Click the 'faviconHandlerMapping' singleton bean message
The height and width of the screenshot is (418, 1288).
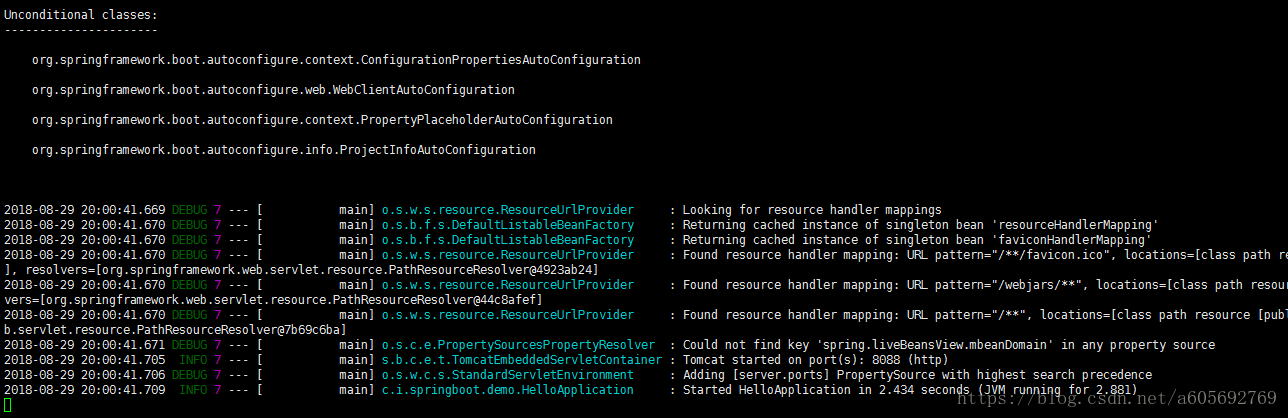tap(917, 240)
